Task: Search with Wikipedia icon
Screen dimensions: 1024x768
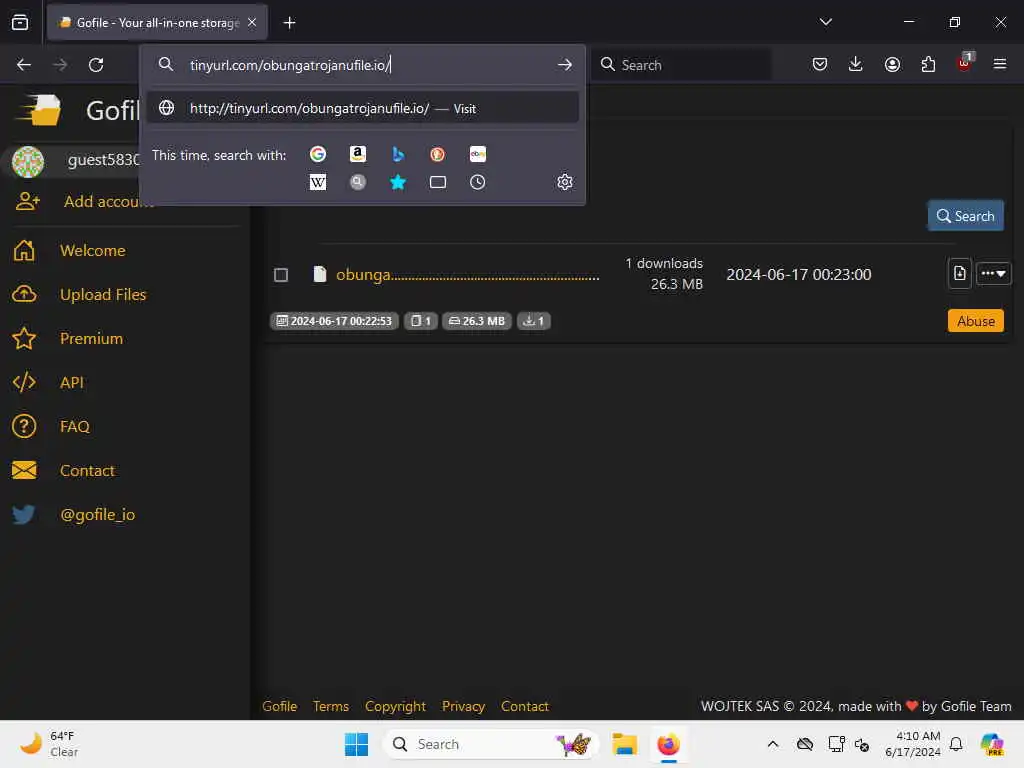Action: click(318, 182)
